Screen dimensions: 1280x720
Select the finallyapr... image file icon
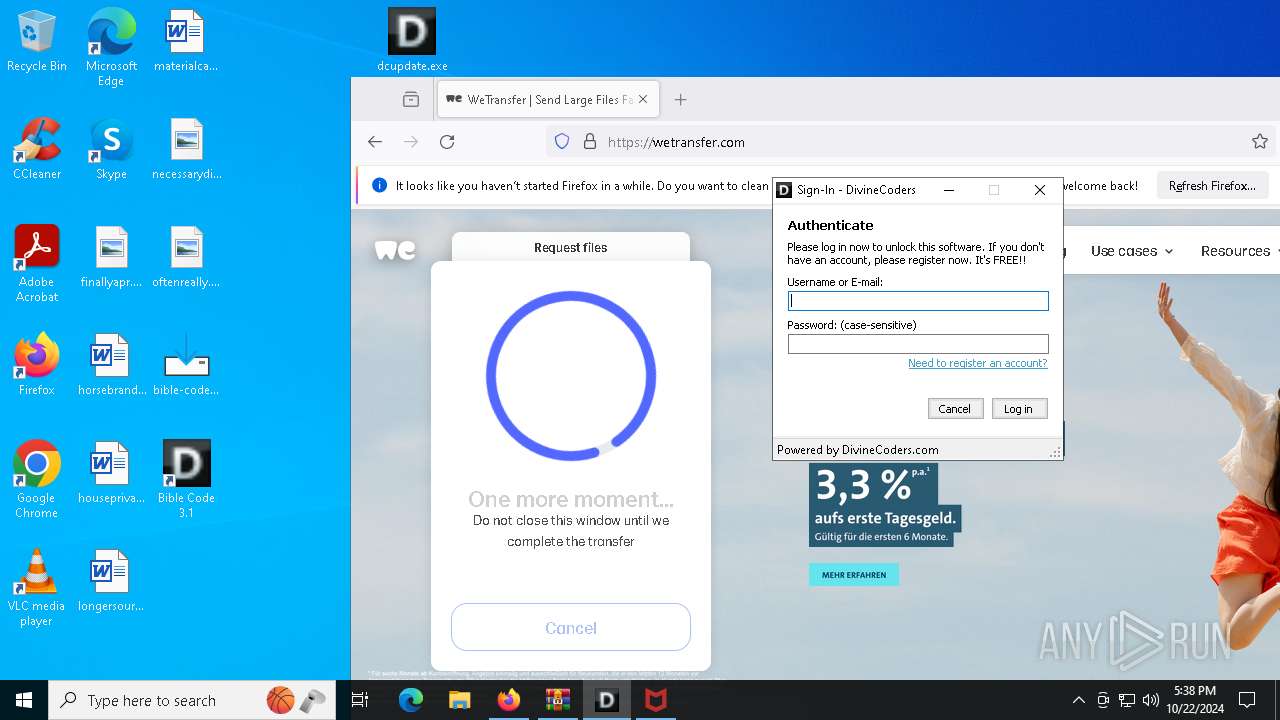pos(111,258)
